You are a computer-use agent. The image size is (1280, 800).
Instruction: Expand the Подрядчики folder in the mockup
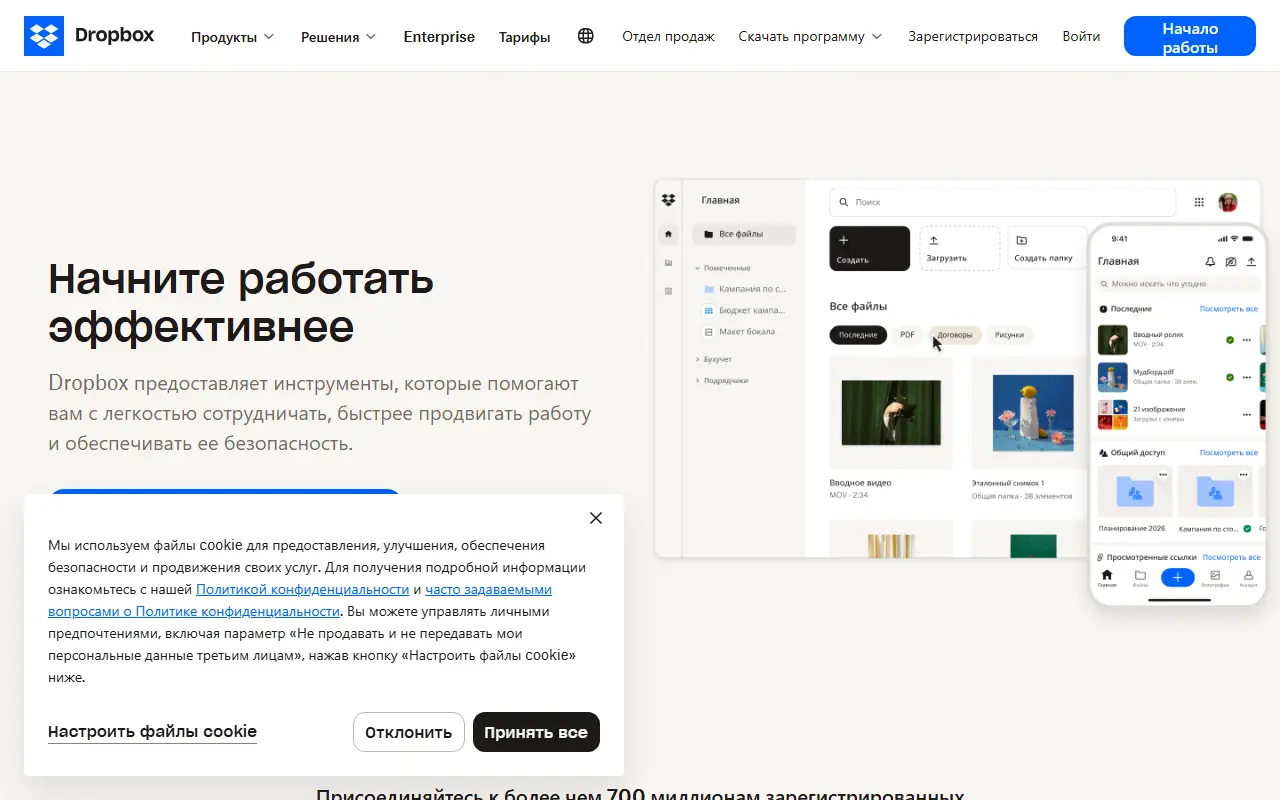pos(722,380)
